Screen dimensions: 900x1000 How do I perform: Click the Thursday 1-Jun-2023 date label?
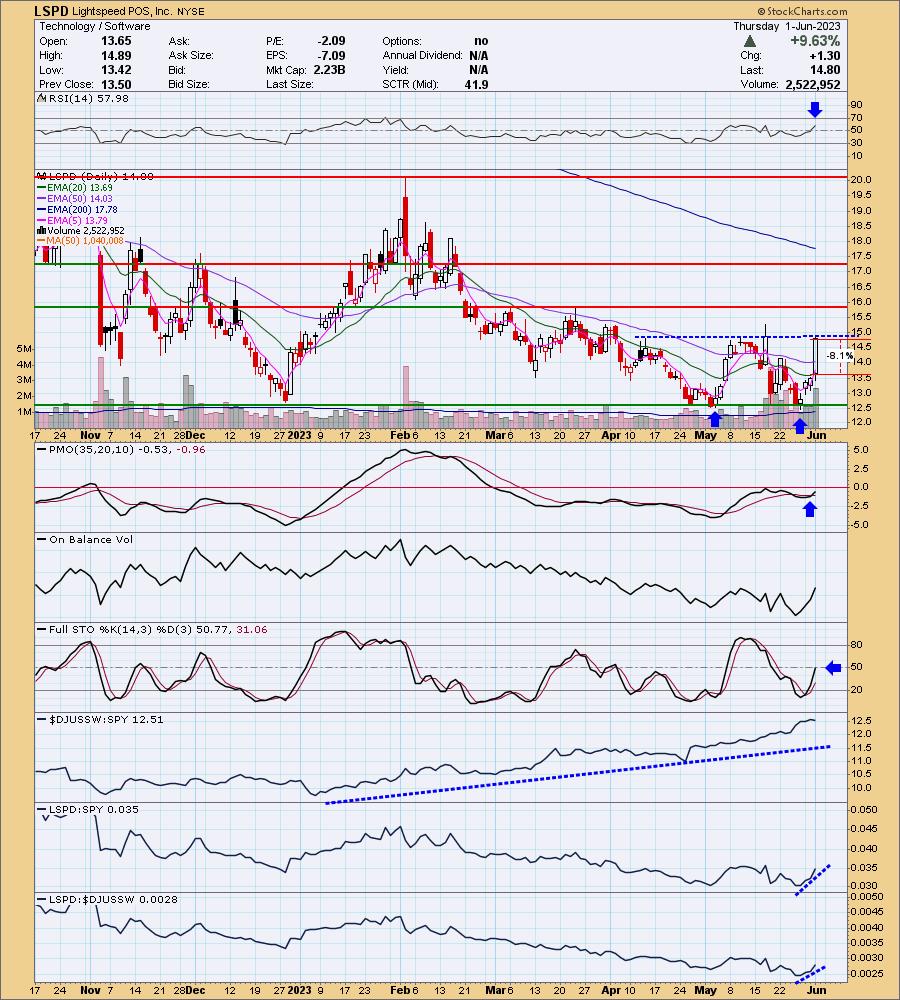(x=786, y=26)
